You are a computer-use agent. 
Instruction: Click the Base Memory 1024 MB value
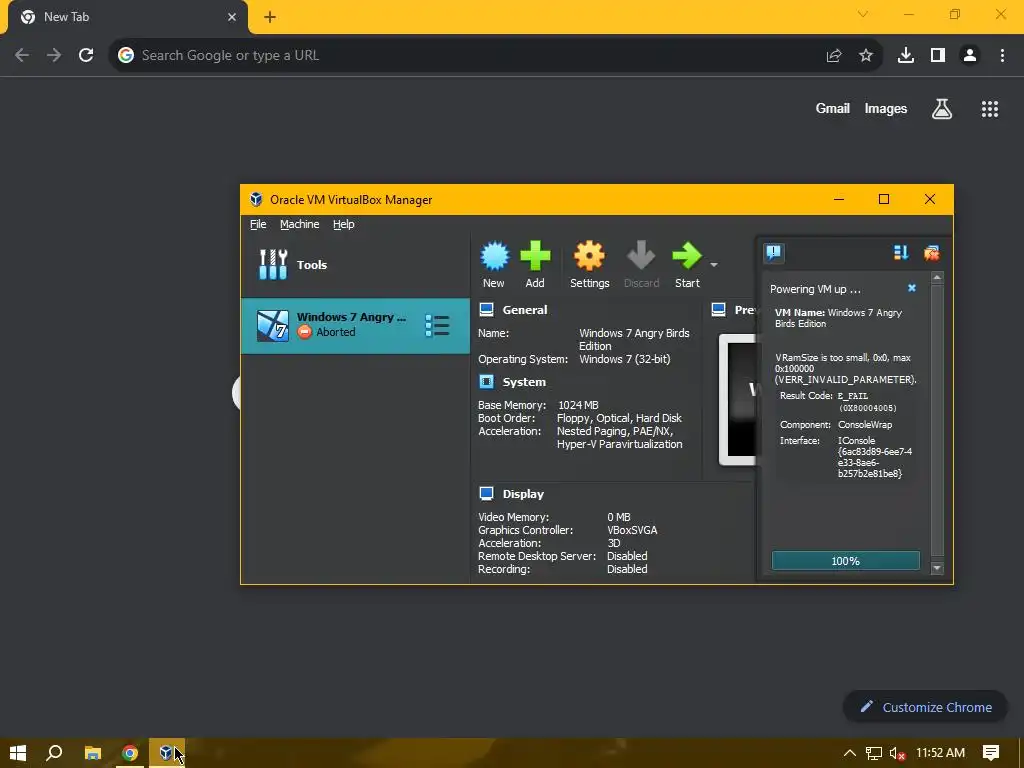(x=578, y=405)
